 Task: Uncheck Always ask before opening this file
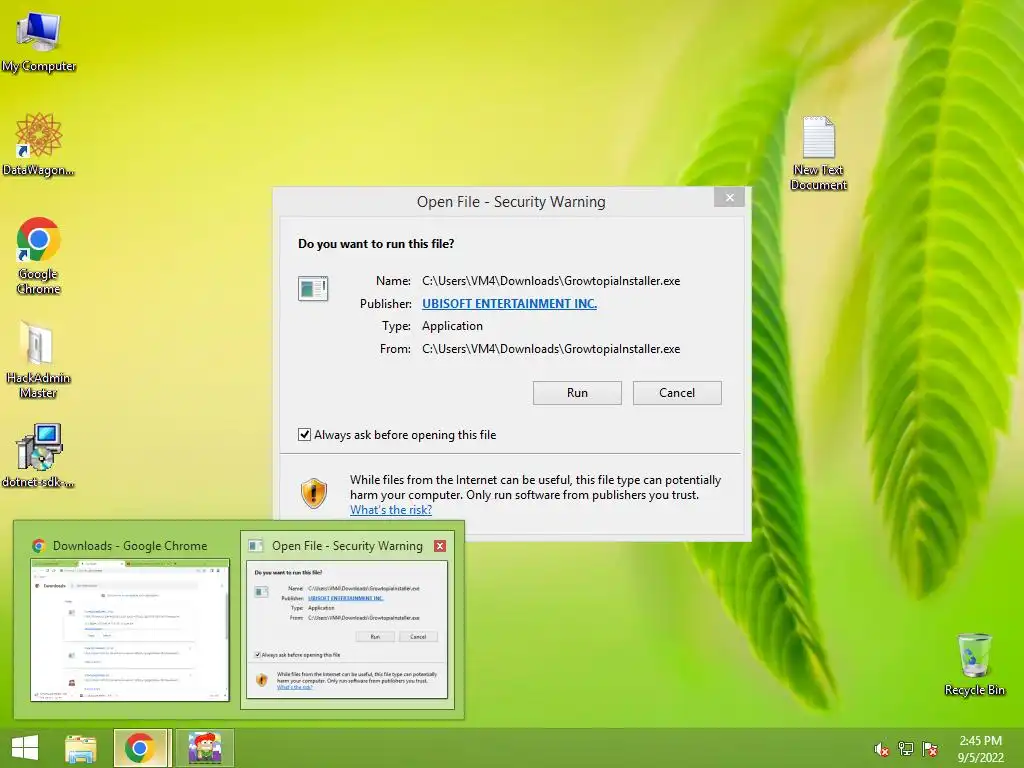point(304,435)
